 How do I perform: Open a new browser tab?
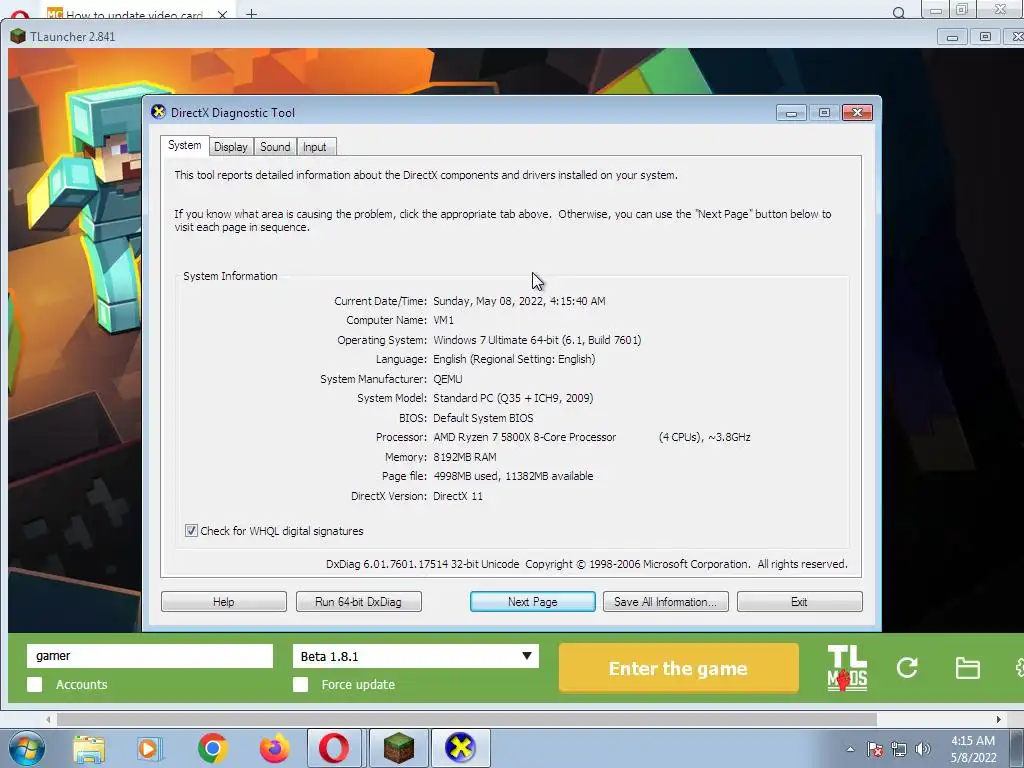click(251, 14)
